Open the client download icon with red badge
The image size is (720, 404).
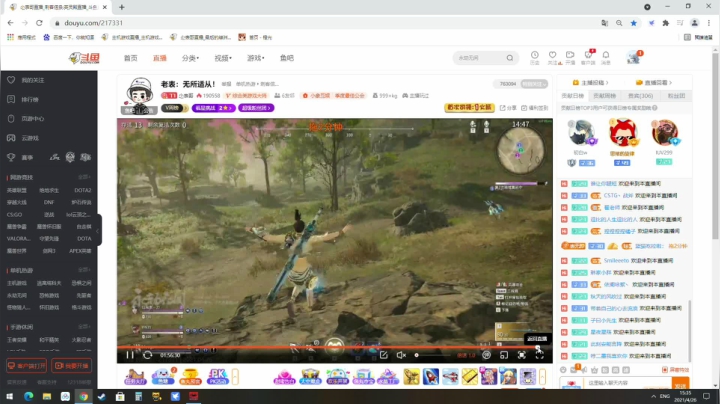588,57
